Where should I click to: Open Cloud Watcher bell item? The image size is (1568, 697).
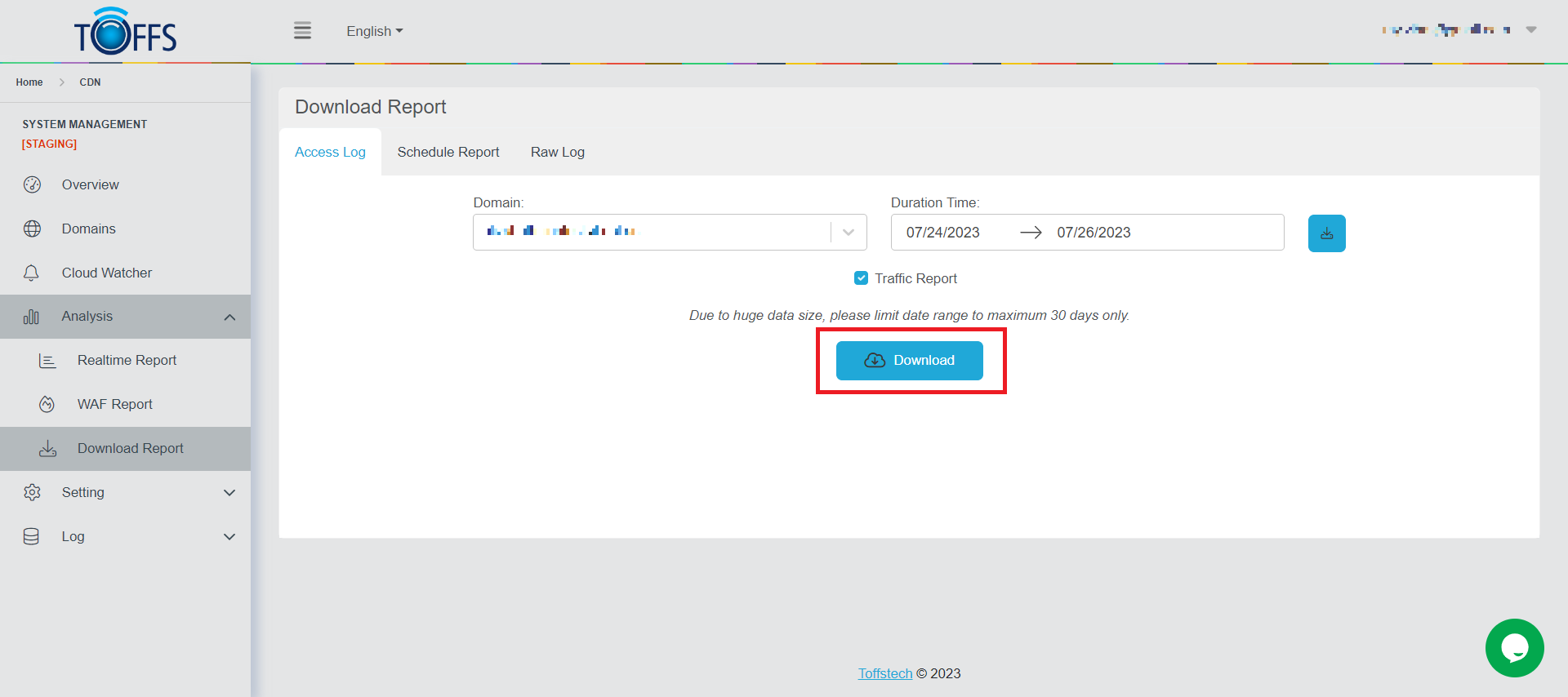pyautogui.click(x=106, y=273)
